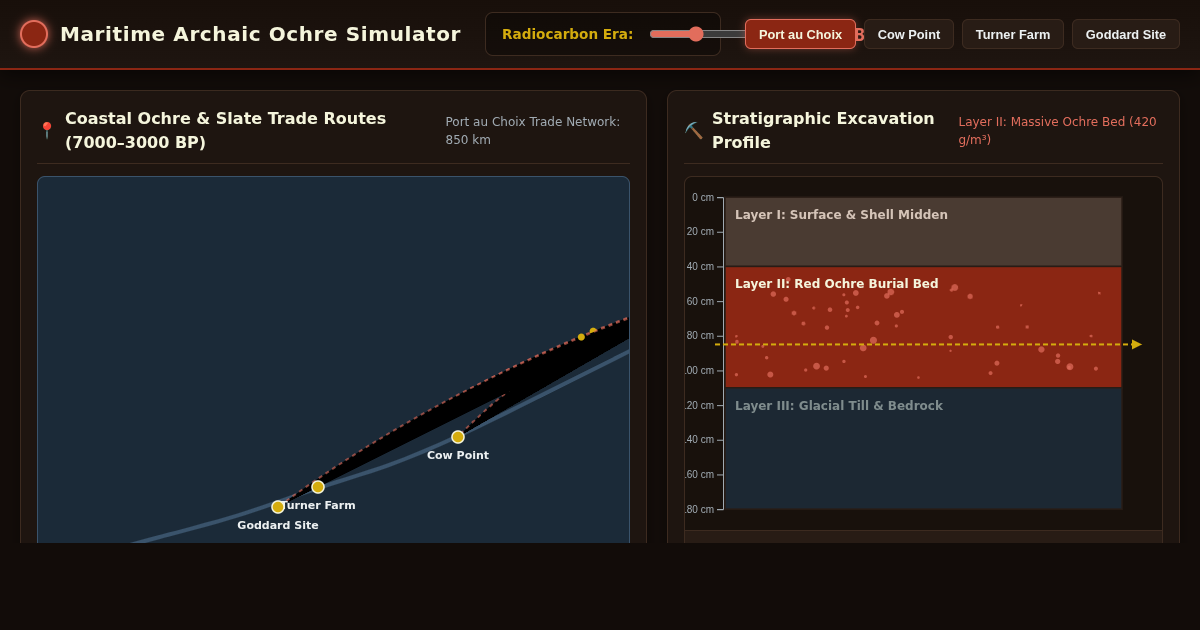Click Layer I: Surface & Shell Midden band
Image resolution: width=1200 pixels, height=630 pixels.
click(x=923, y=231)
